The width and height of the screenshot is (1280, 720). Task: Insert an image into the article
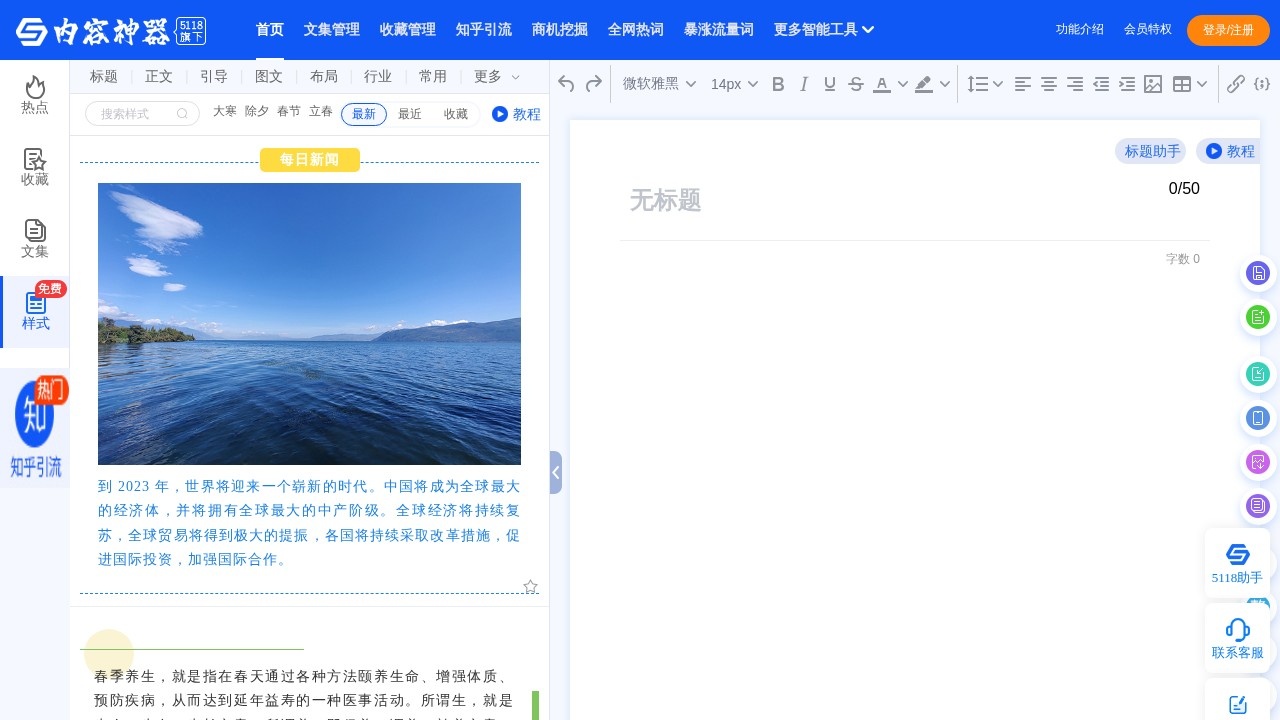point(1153,84)
